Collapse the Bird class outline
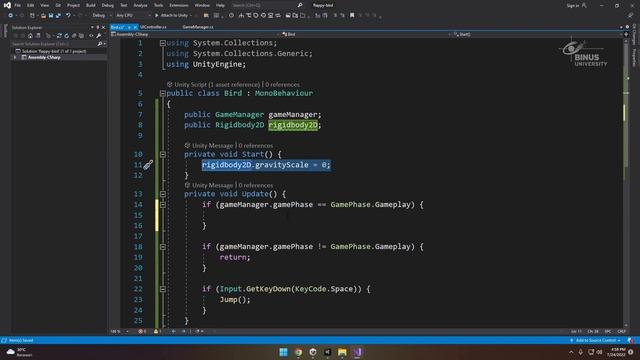 162,93
